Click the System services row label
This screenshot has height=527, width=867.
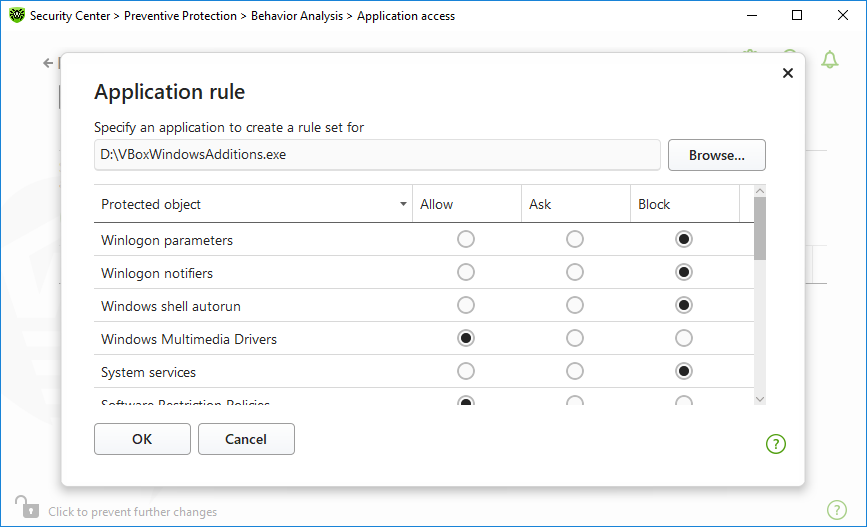148,372
